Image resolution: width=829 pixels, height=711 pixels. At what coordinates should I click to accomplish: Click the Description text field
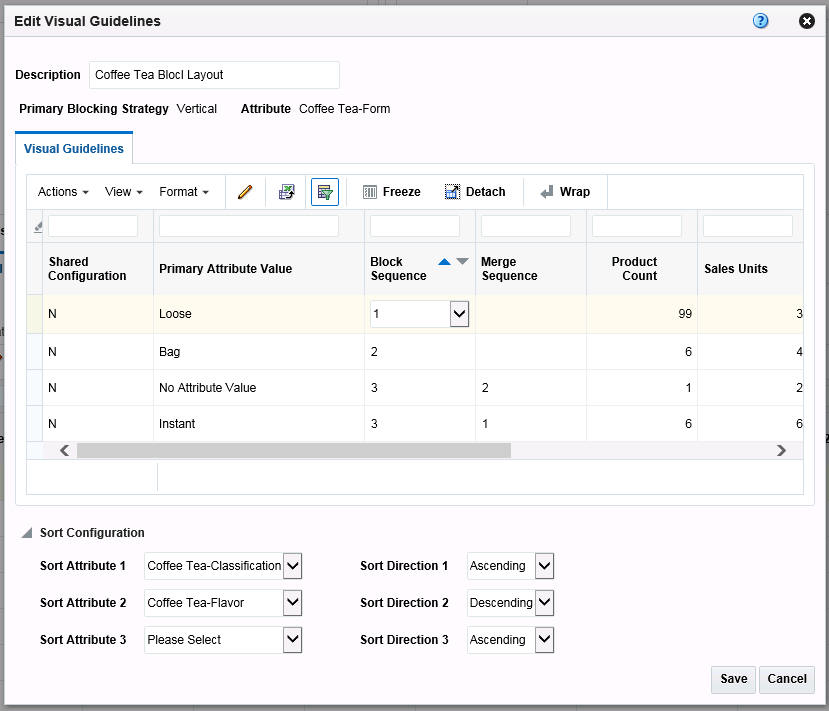(214, 75)
